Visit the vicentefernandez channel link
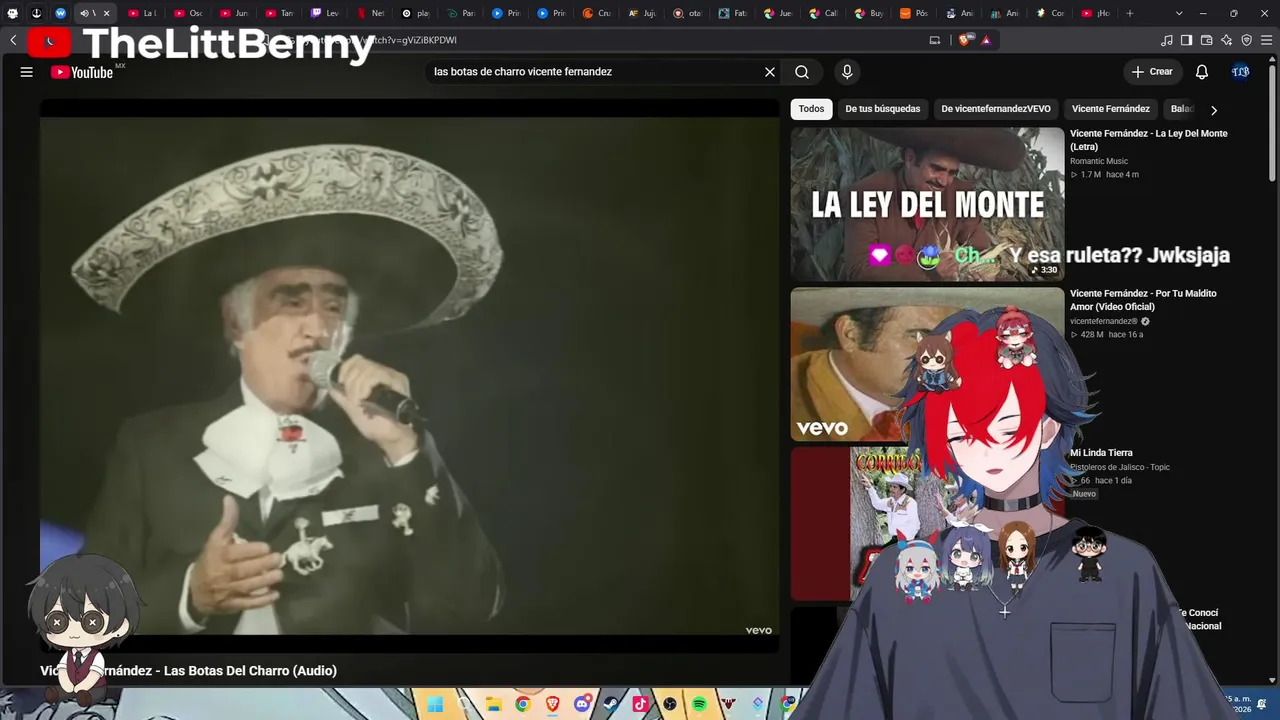 (1104, 321)
